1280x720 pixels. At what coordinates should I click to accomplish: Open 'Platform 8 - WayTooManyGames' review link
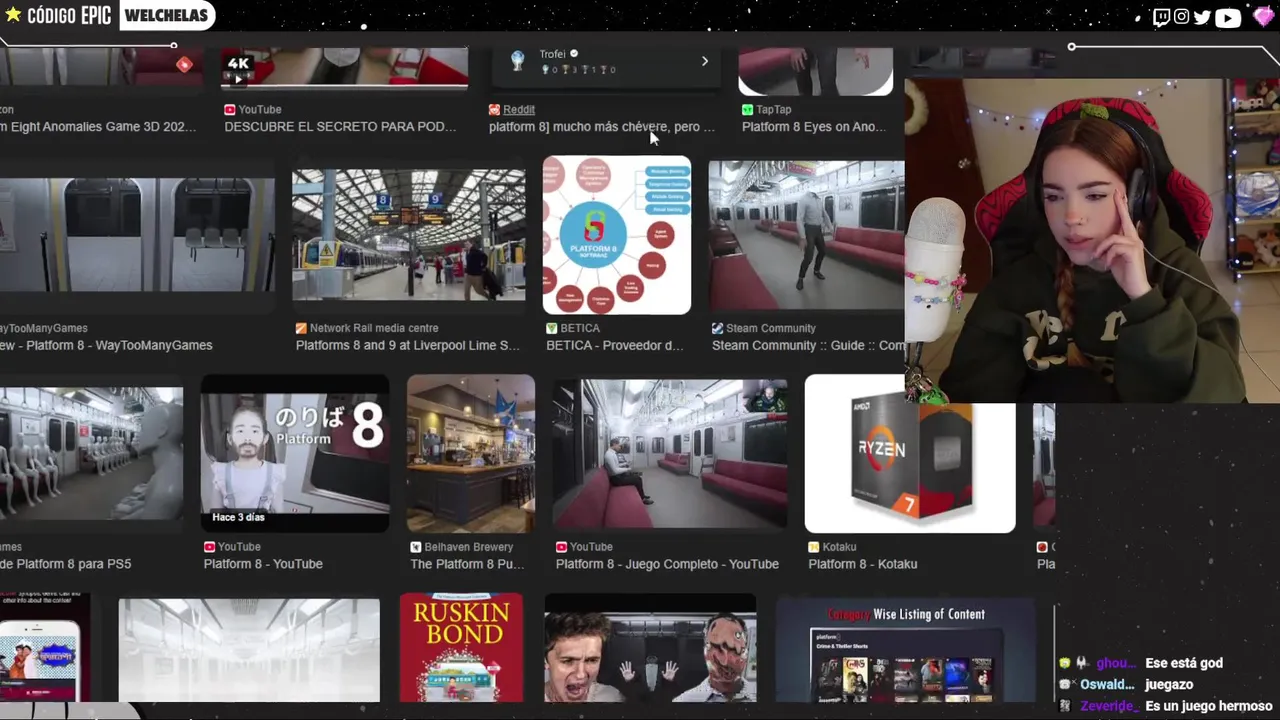[106, 345]
